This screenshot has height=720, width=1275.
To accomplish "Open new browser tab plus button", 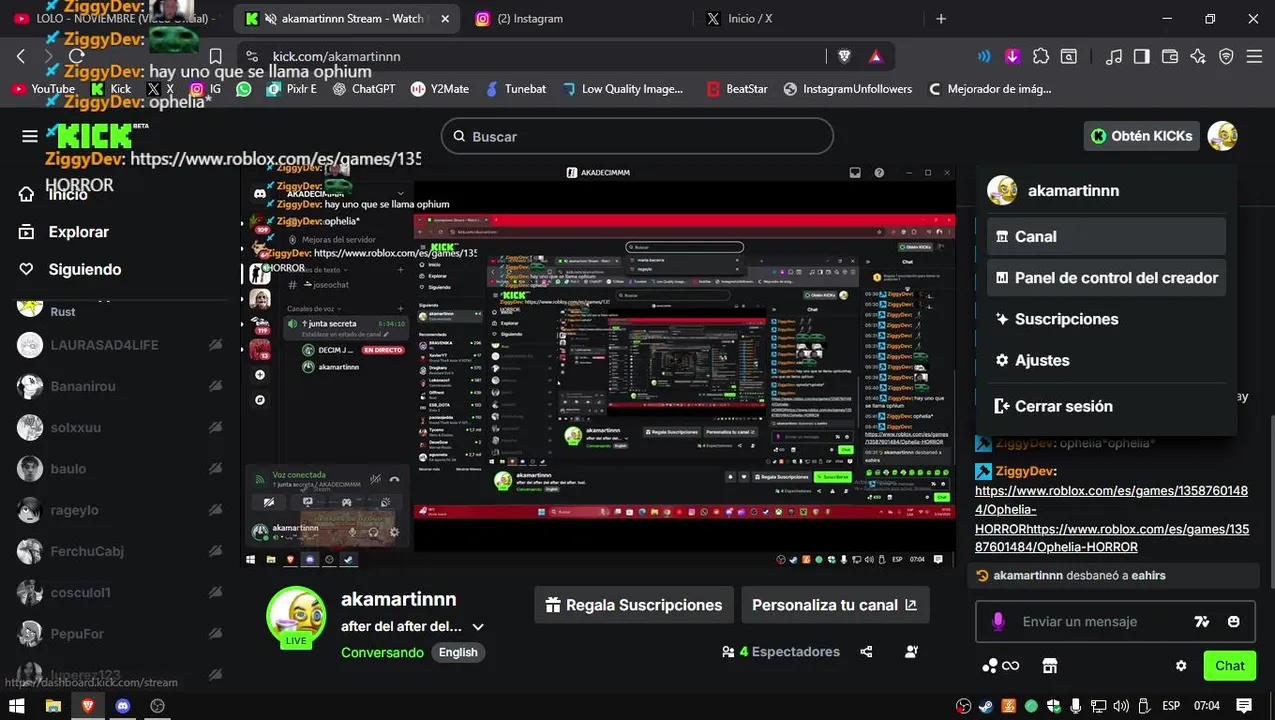I will click(941, 19).
